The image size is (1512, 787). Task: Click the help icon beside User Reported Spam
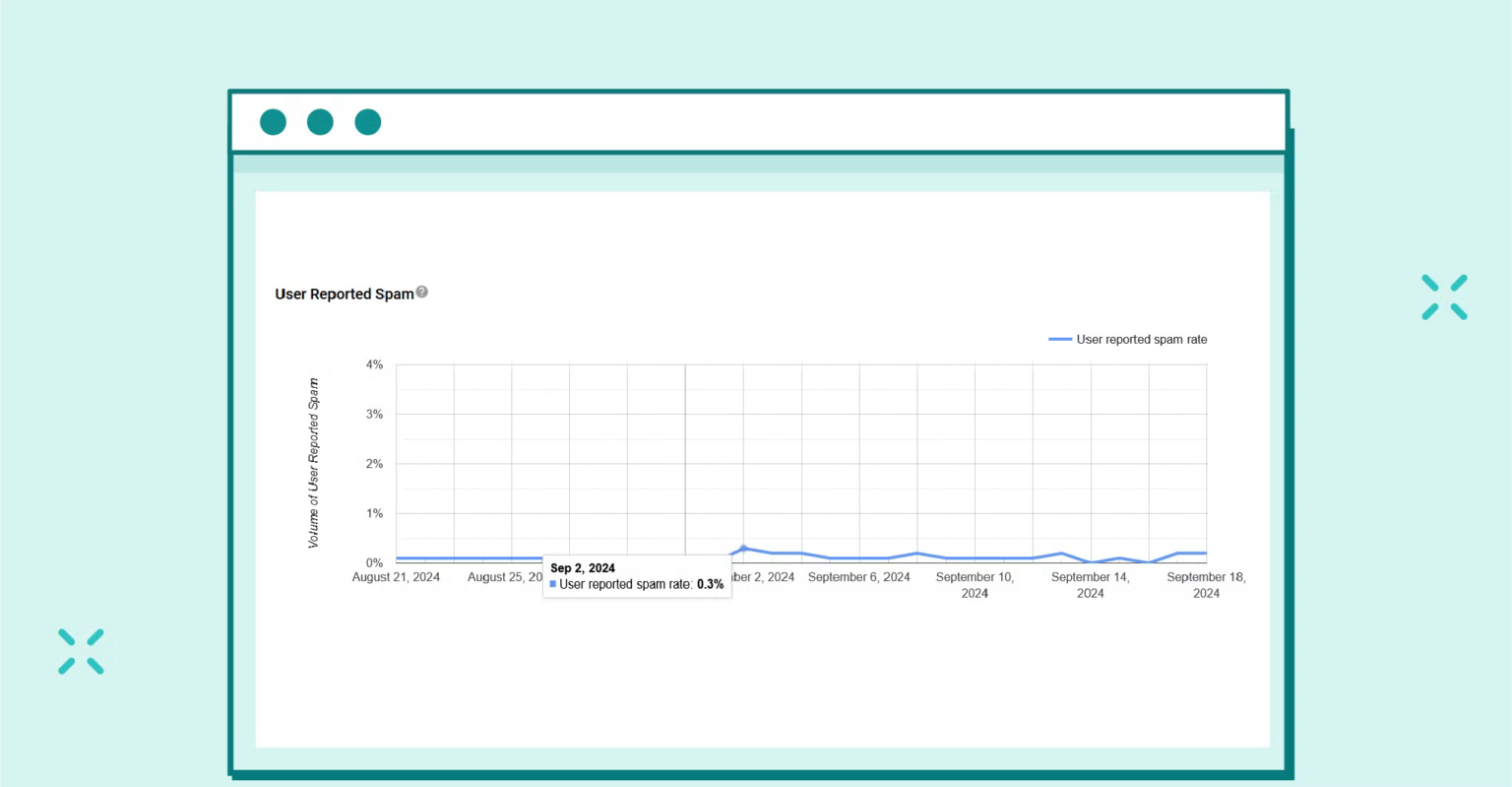click(421, 292)
